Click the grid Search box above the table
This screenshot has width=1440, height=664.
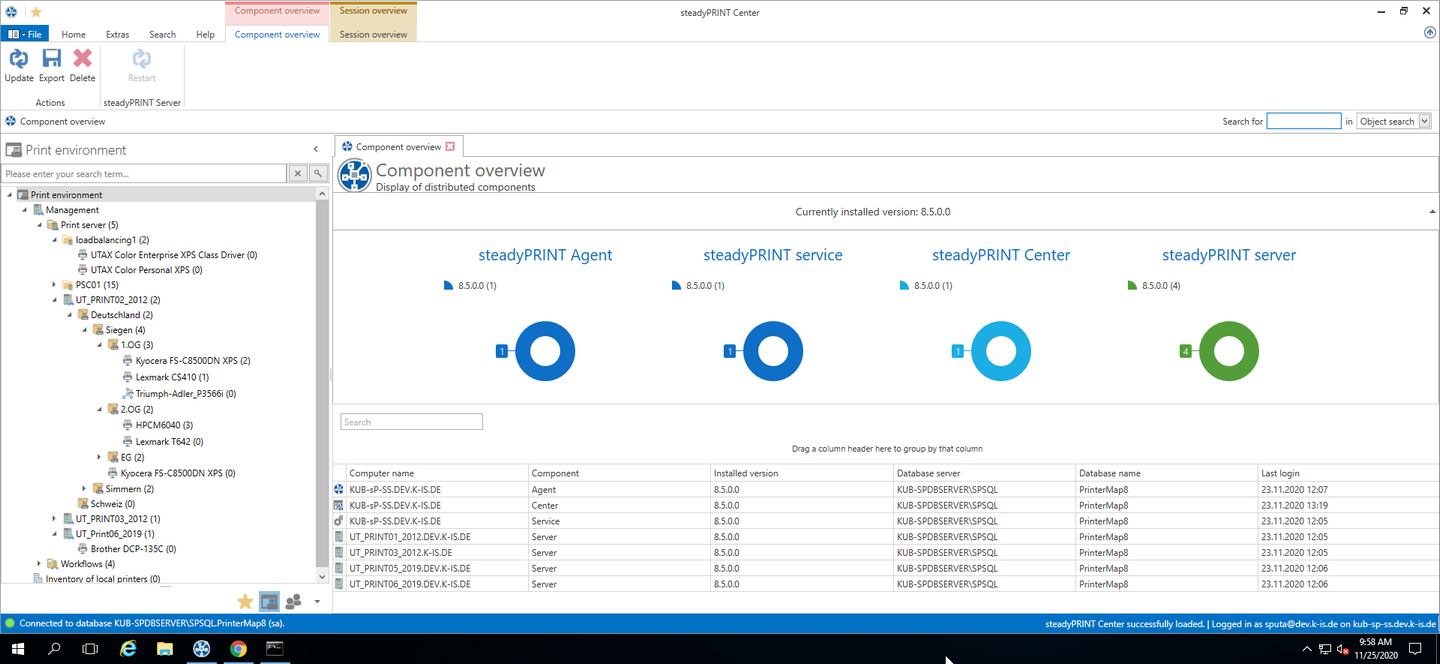[x=412, y=422]
